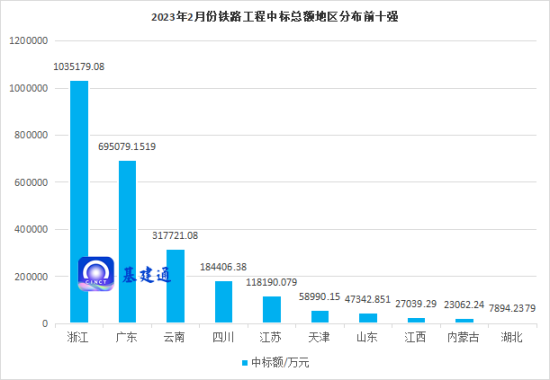550x380 pixels.
Task: Select the 湖北 axis category label
Action: 511,337
